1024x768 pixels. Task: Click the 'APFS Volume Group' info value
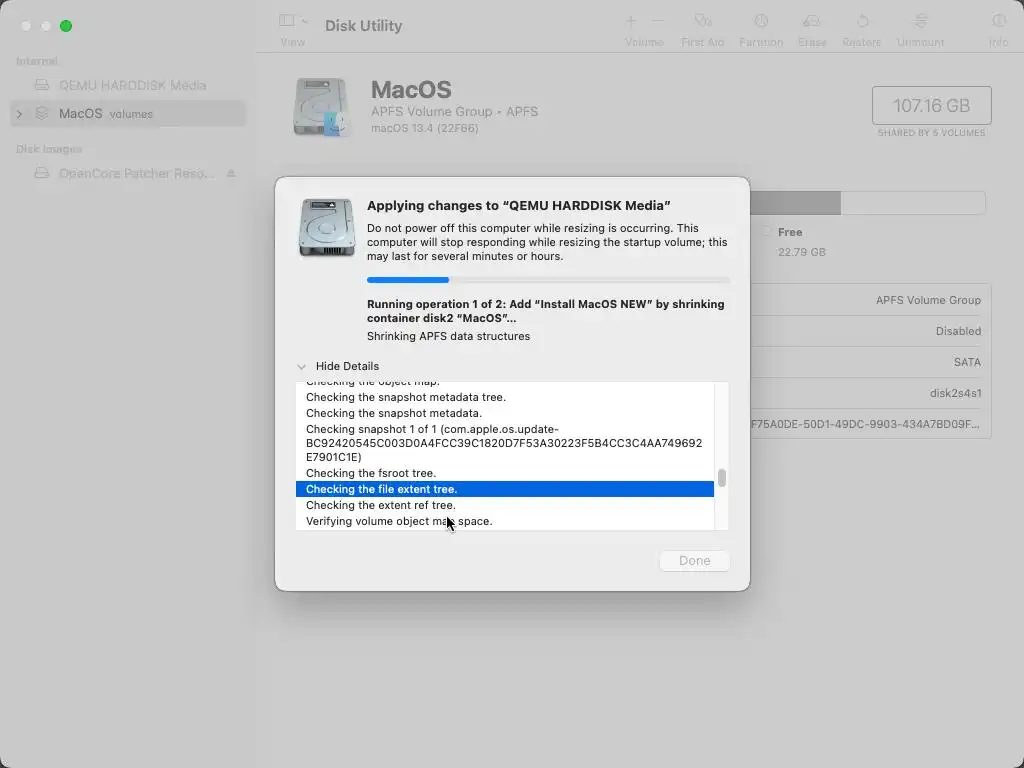click(928, 300)
